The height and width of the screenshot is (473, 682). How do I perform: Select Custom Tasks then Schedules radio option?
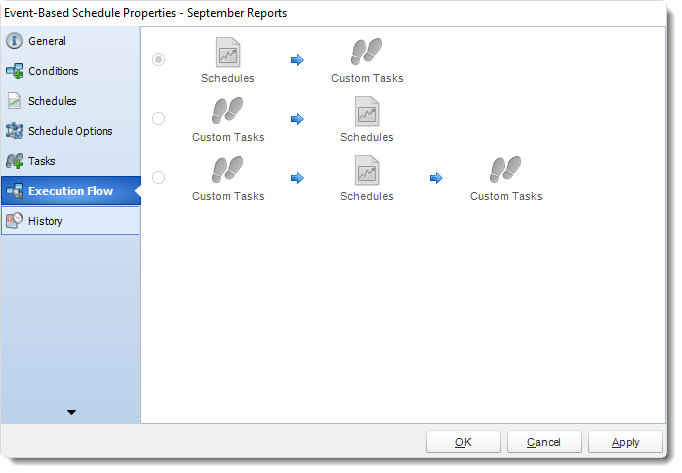[x=158, y=118]
